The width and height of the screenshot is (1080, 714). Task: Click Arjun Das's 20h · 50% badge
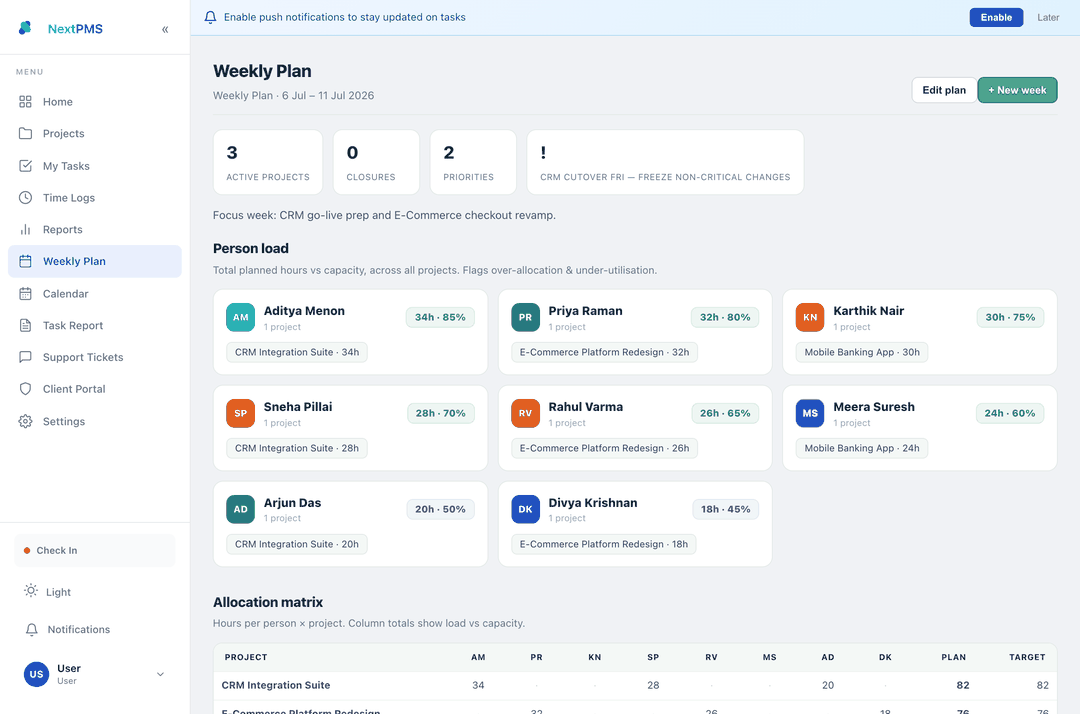pyautogui.click(x=440, y=510)
